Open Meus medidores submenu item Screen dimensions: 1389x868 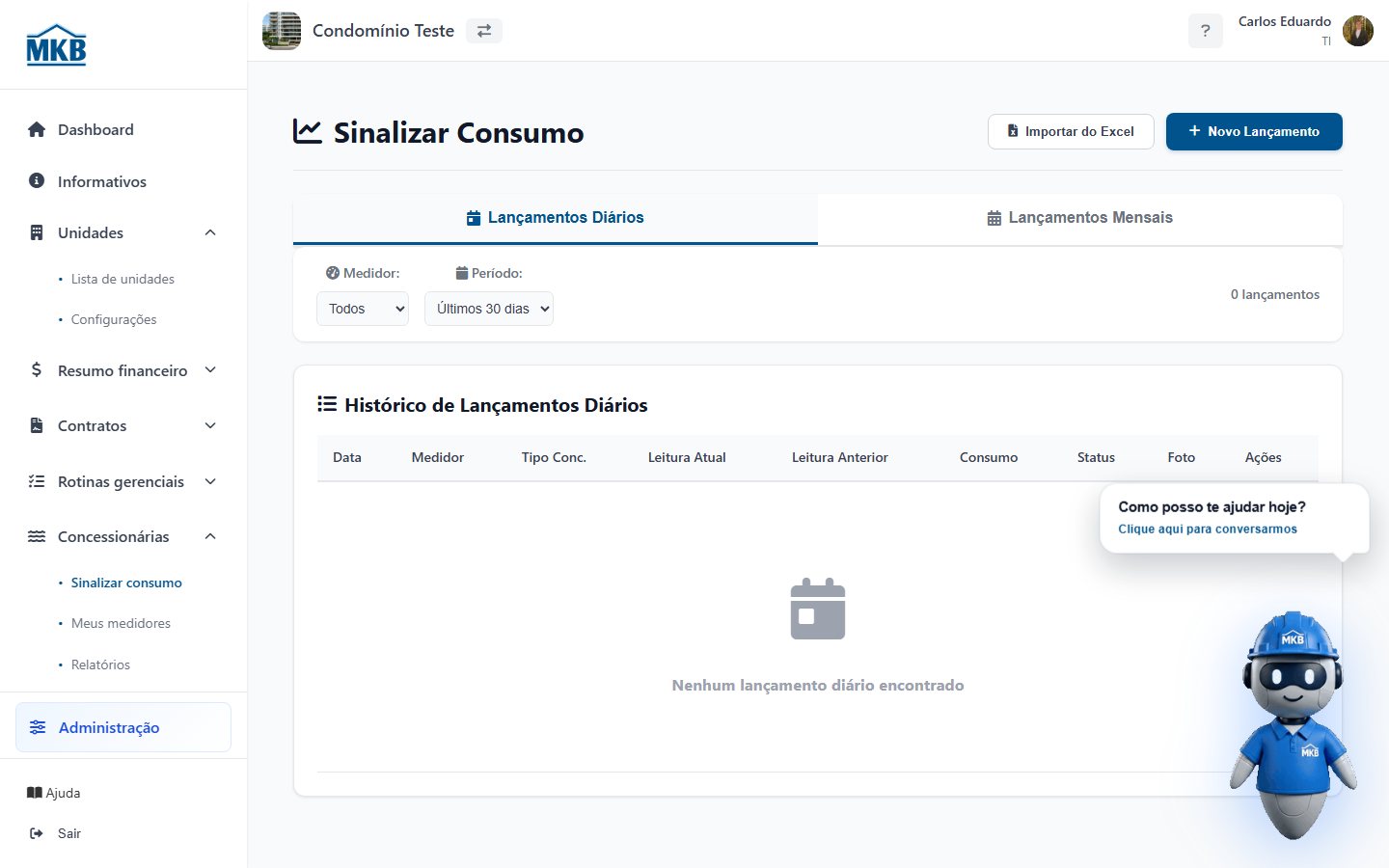pyautogui.click(x=121, y=623)
